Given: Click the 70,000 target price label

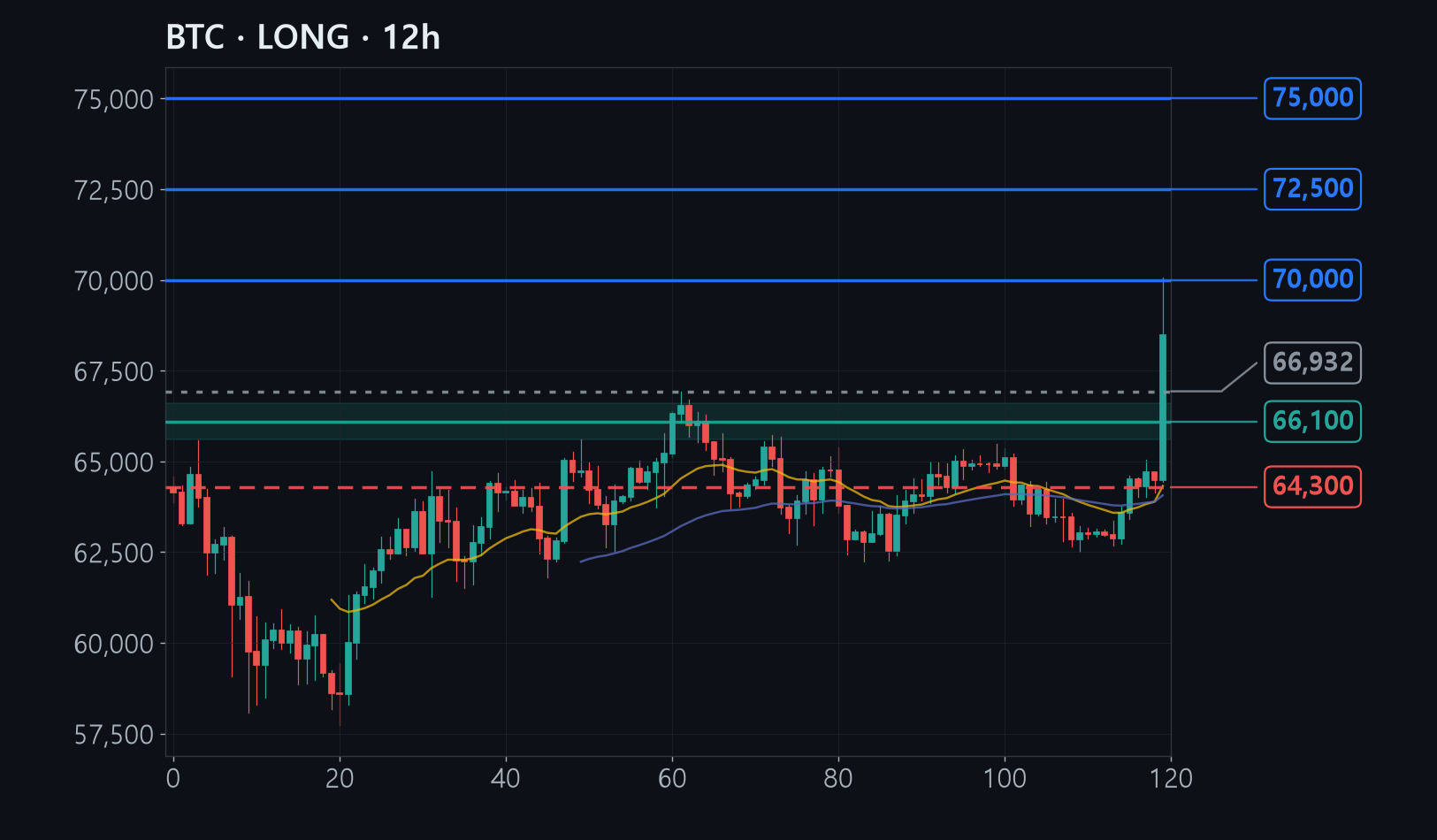Looking at the screenshot, I should [x=1312, y=280].
